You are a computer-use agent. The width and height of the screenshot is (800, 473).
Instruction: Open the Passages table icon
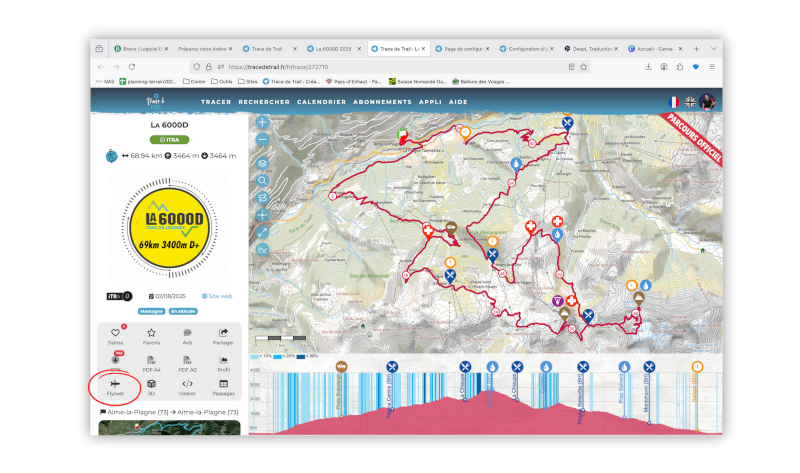(223, 385)
